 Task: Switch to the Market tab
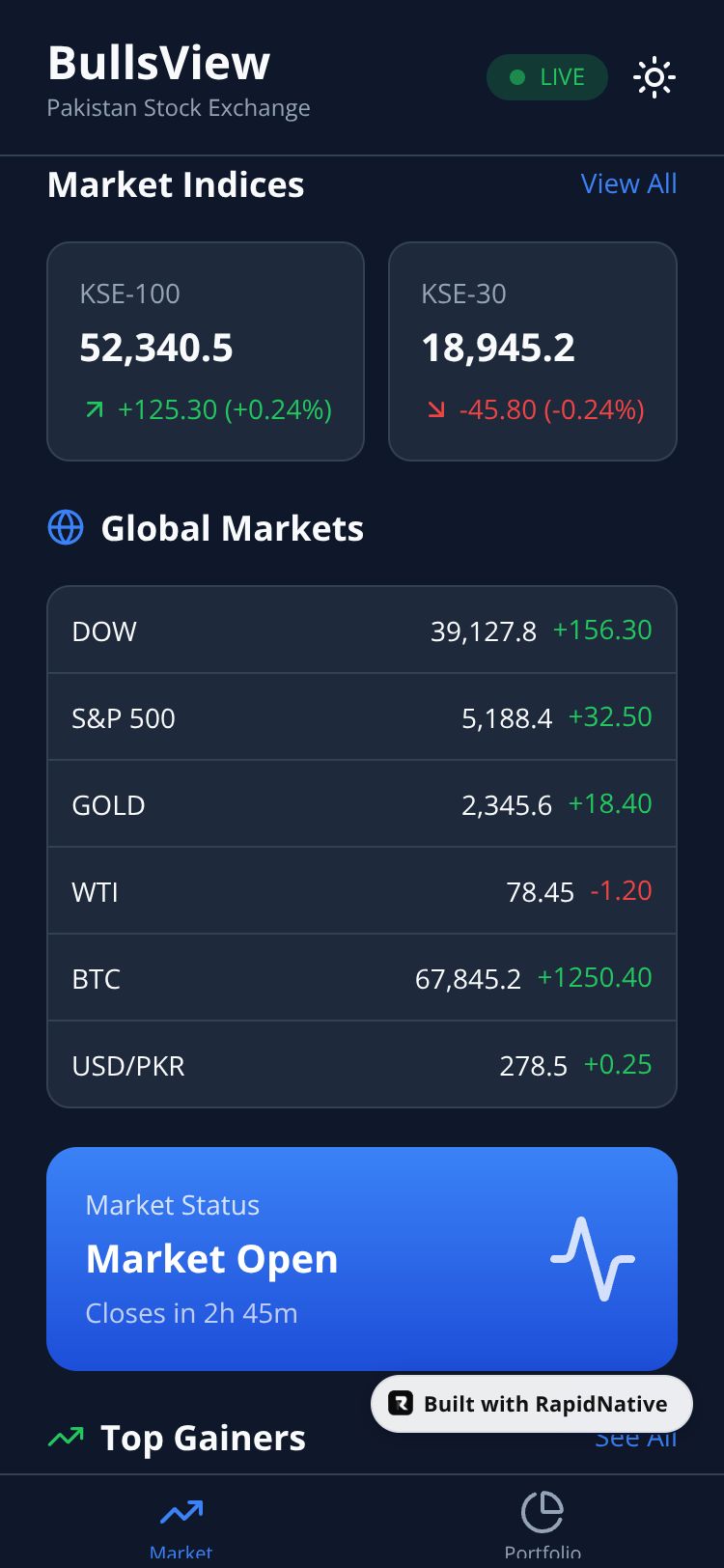click(x=181, y=1524)
